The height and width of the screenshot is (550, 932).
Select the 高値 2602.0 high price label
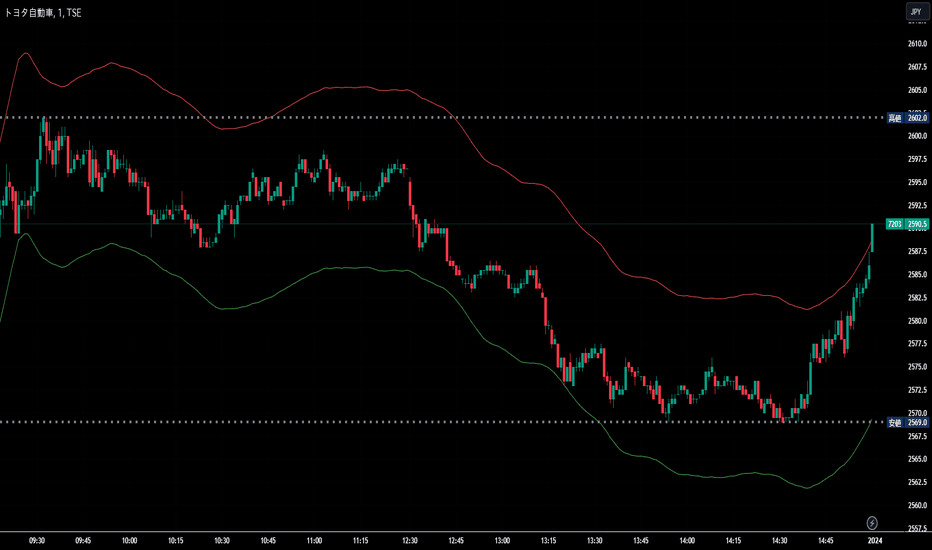[x=907, y=118]
